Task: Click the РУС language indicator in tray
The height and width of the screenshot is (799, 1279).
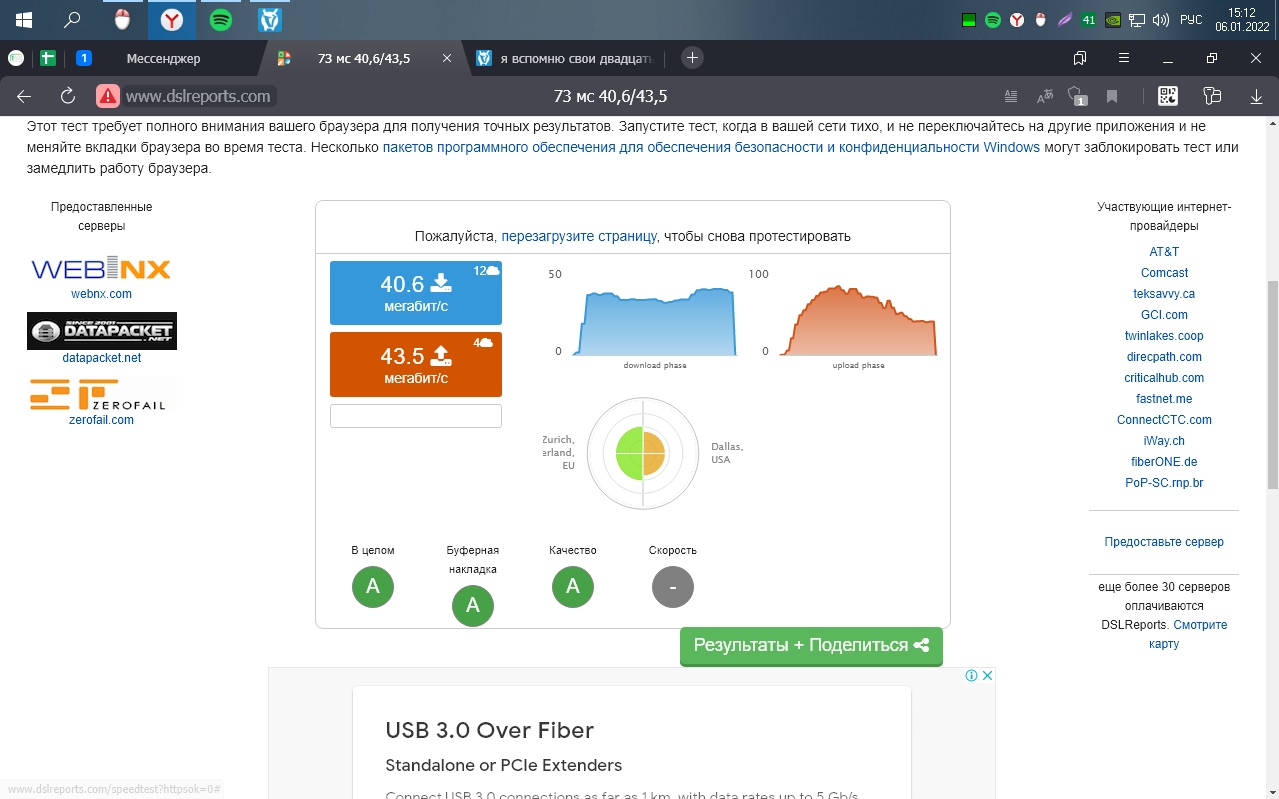Action: [x=1191, y=19]
